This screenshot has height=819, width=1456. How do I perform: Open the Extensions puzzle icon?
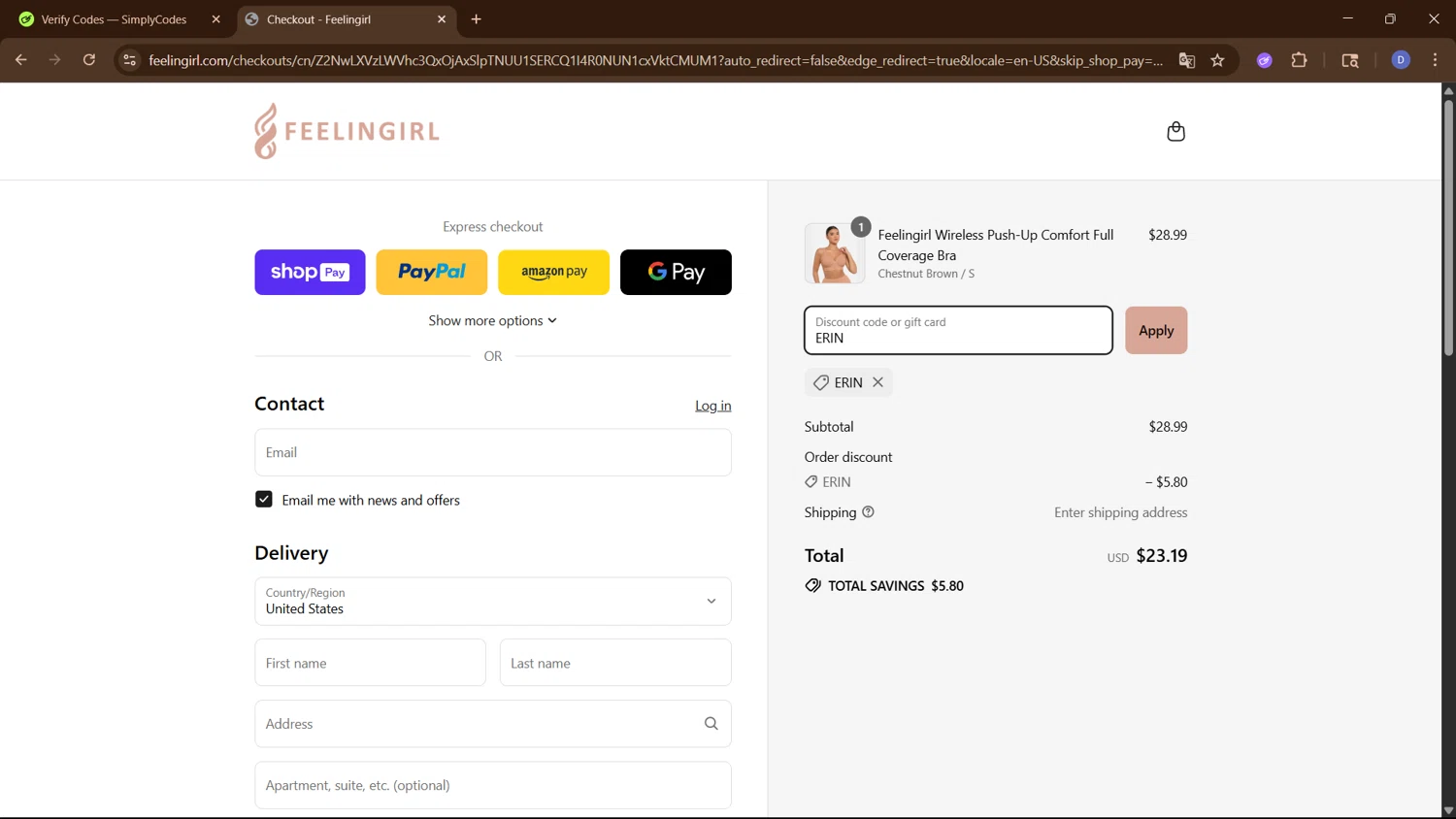tap(1299, 60)
